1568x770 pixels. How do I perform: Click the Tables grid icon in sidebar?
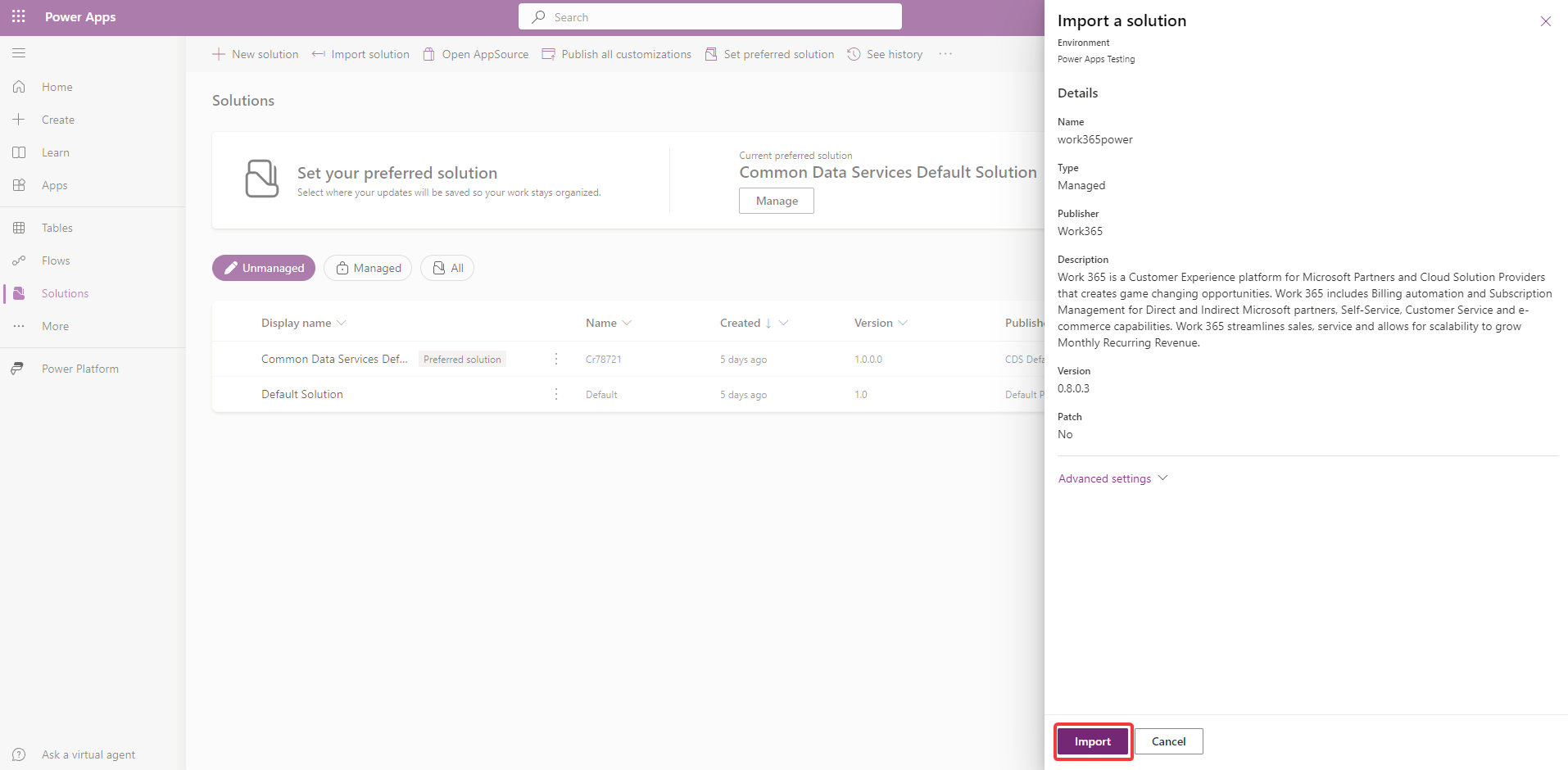pyautogui.click(x=19, y=228)
